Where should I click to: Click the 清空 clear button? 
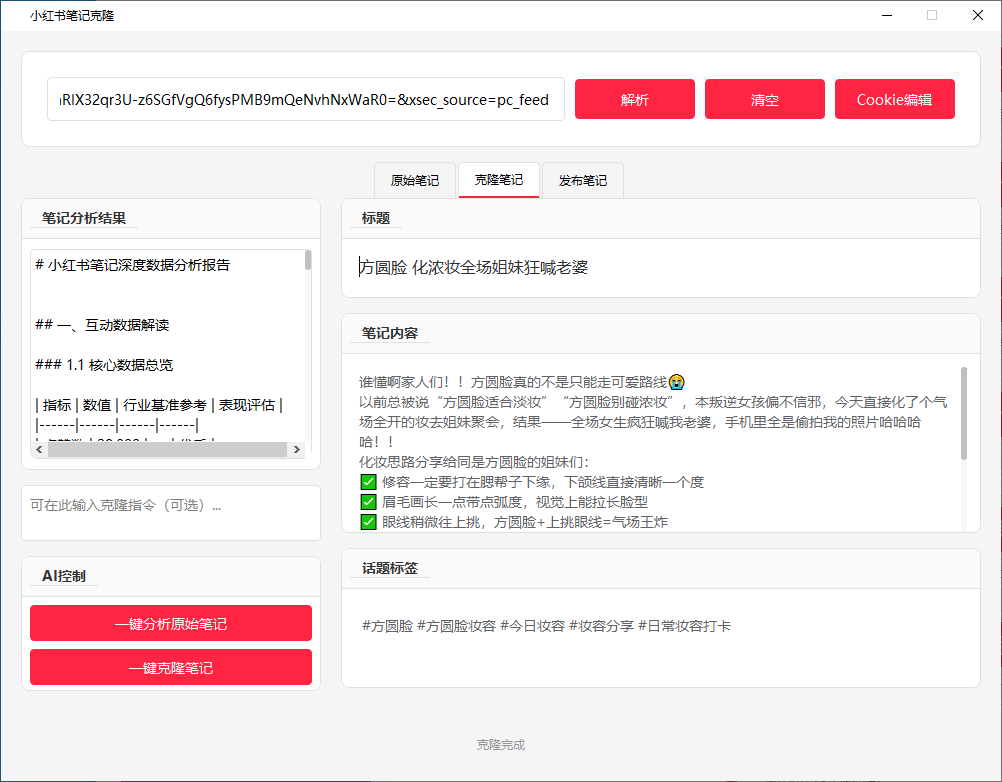(x=764, y=99)
